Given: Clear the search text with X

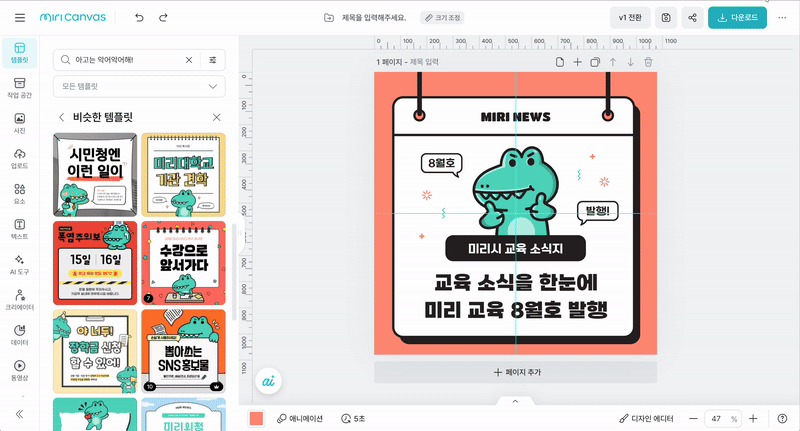Looking at the screenshot, I should [x=189, y=60].
